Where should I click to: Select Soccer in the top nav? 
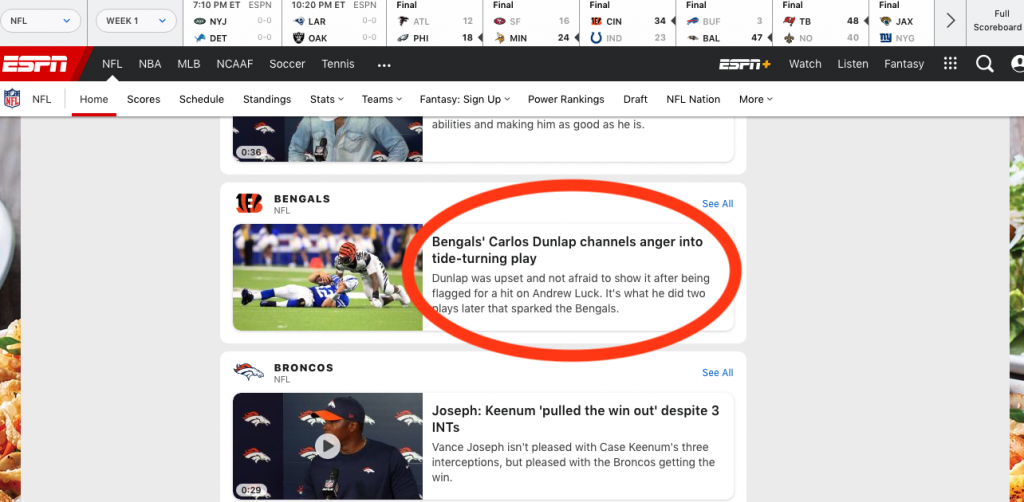[287, 64]
